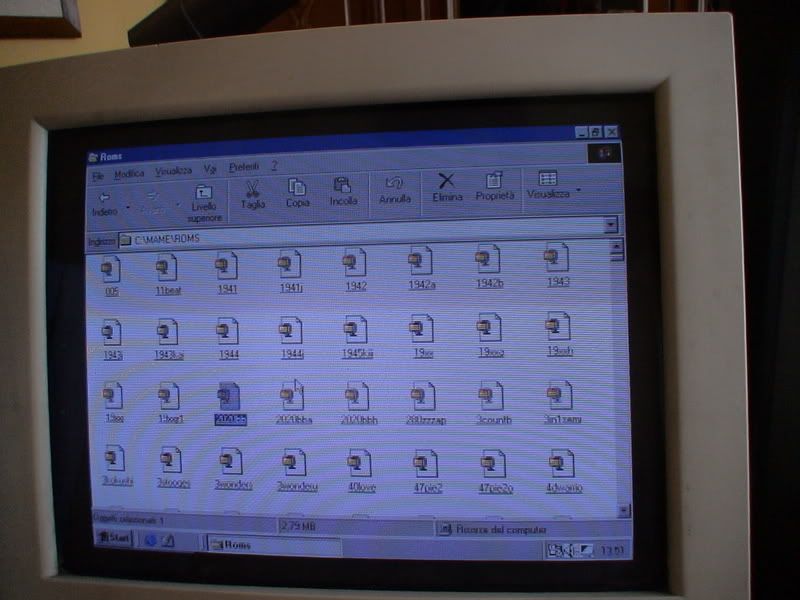Open the Indietro history dropdown arrow
The height and width of the screenshot is (600, 800).
coord(128,207)
